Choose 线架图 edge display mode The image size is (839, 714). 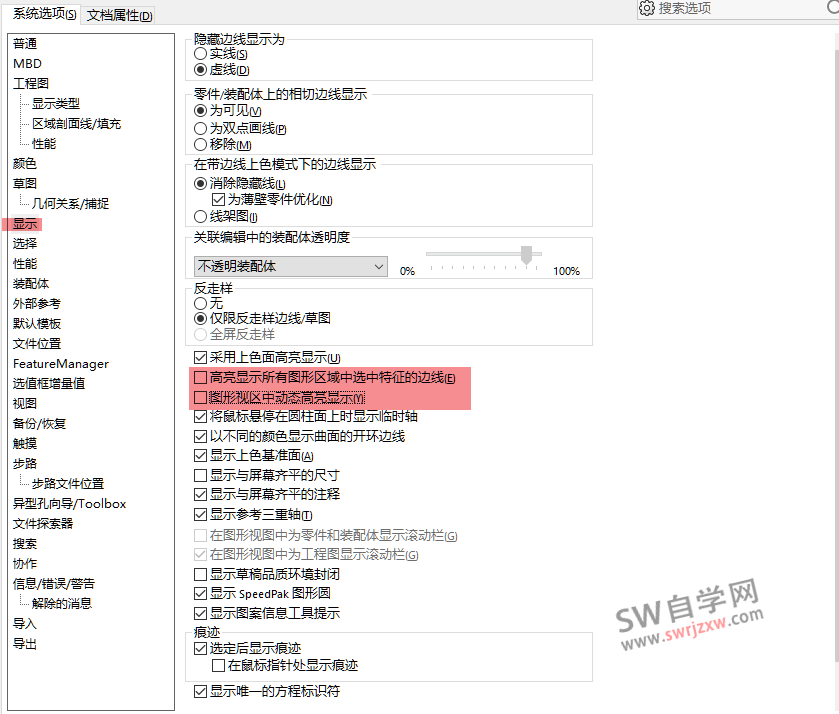click(x=203, y=215)
